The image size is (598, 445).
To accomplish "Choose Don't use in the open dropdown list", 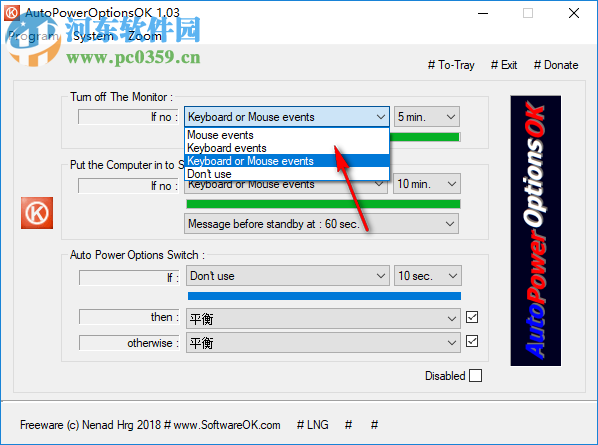I will tap(287, 174).
